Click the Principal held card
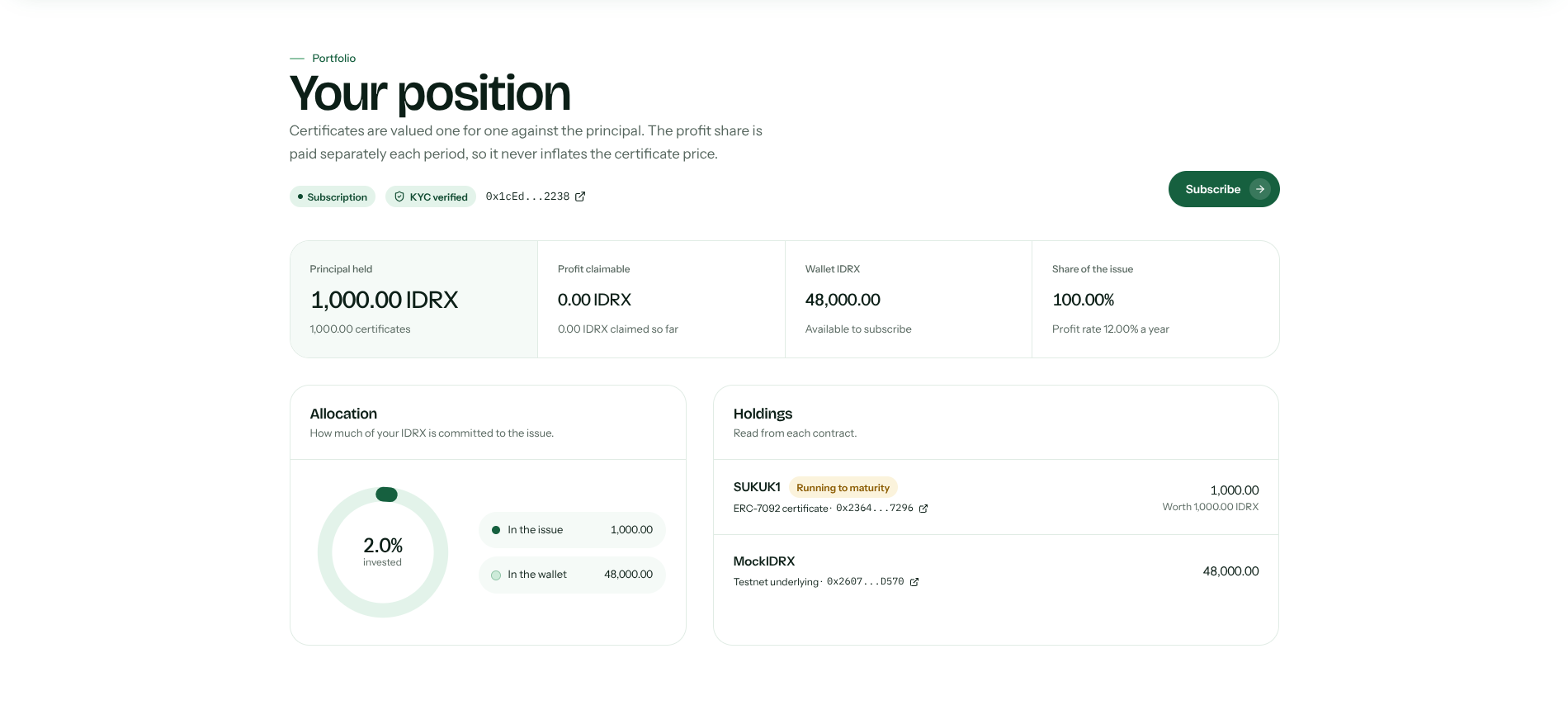 [413, 299]
